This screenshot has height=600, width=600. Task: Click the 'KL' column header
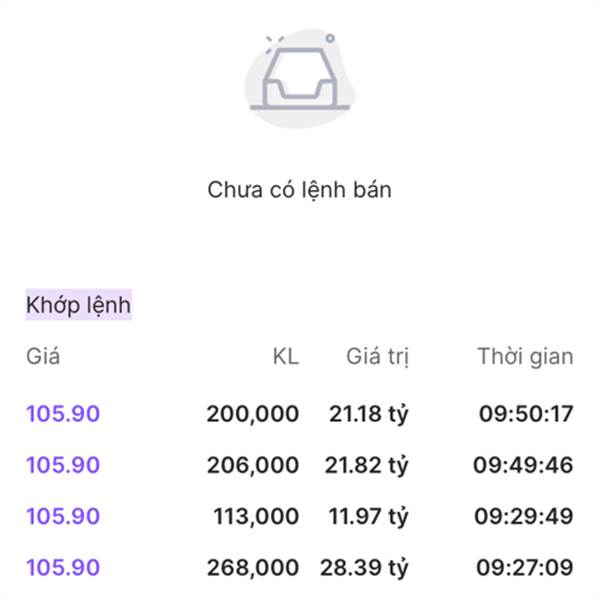click(285, 356)
